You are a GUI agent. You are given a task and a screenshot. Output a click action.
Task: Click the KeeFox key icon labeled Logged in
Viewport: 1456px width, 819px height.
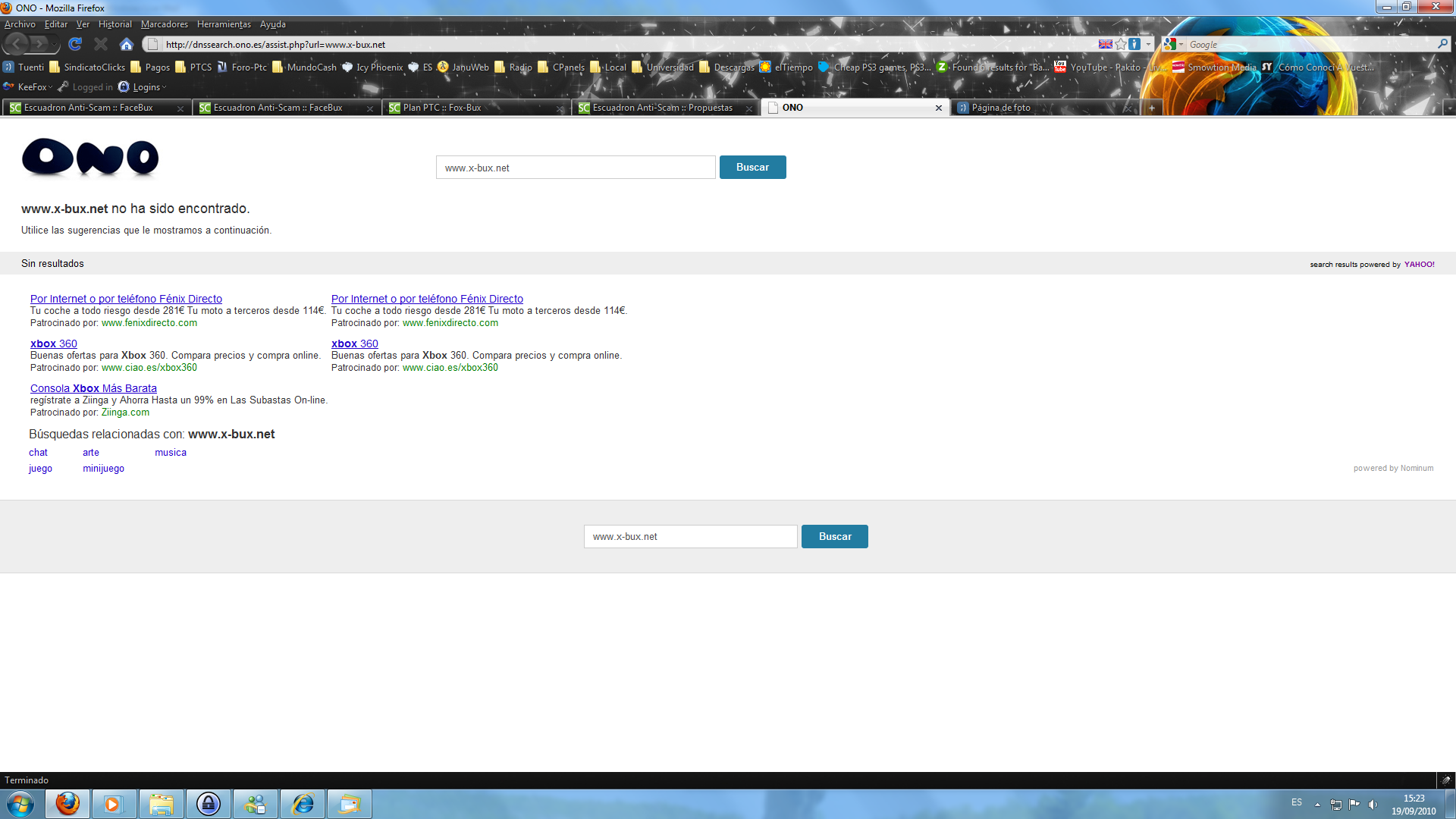pyautogui.click(x=85, y=87)
